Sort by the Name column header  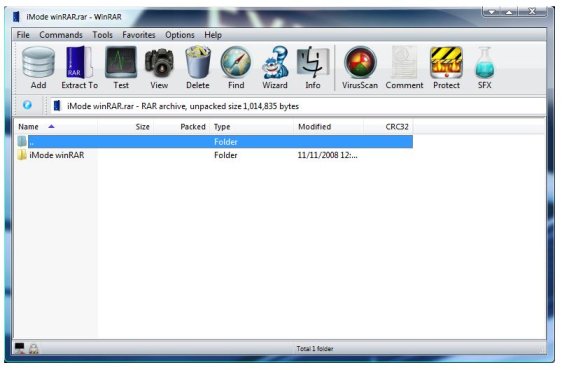click(56, 127)
